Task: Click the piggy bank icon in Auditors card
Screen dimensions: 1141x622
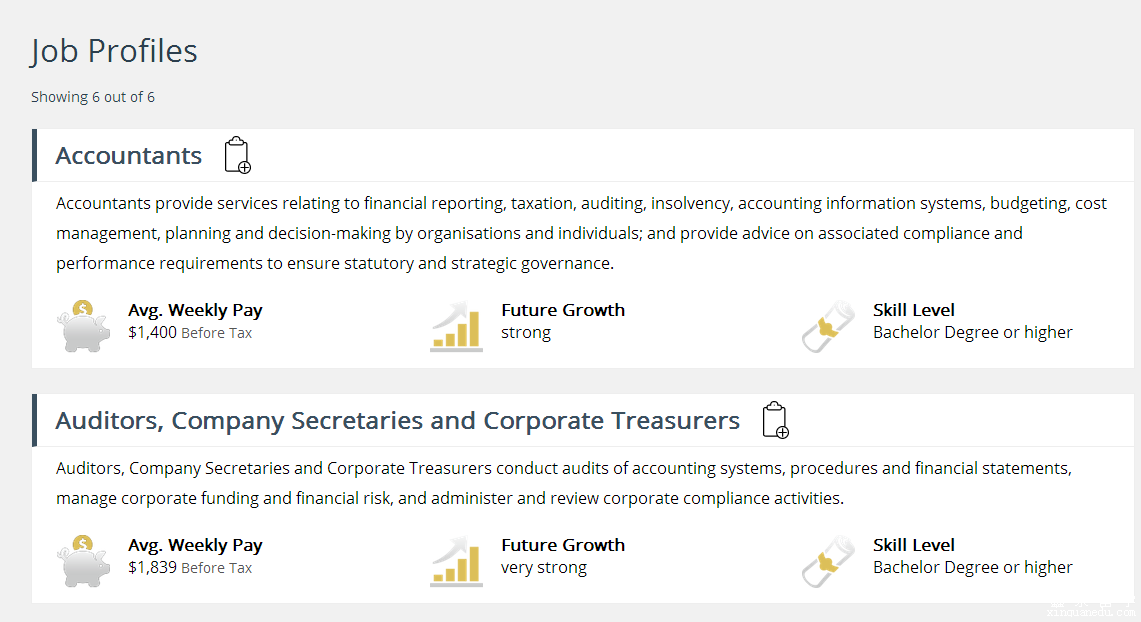Action: (83, 560)
